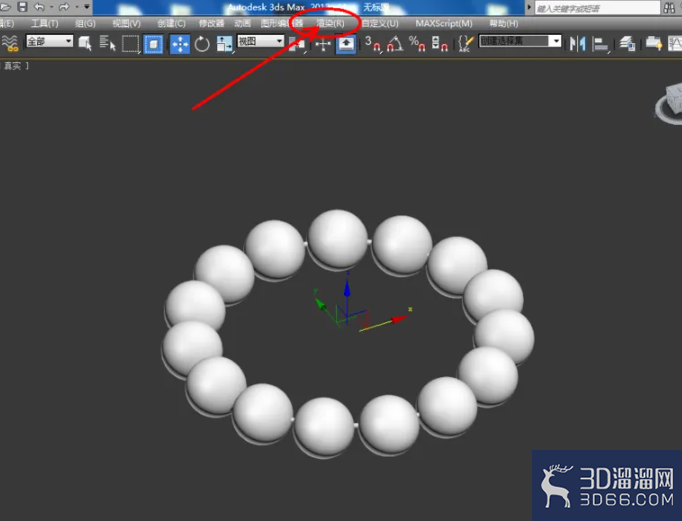Image resolution: width=682 pixels, height=521 pixels.
Task: Open the 帮助(H) menu
Action: [503, 23]
